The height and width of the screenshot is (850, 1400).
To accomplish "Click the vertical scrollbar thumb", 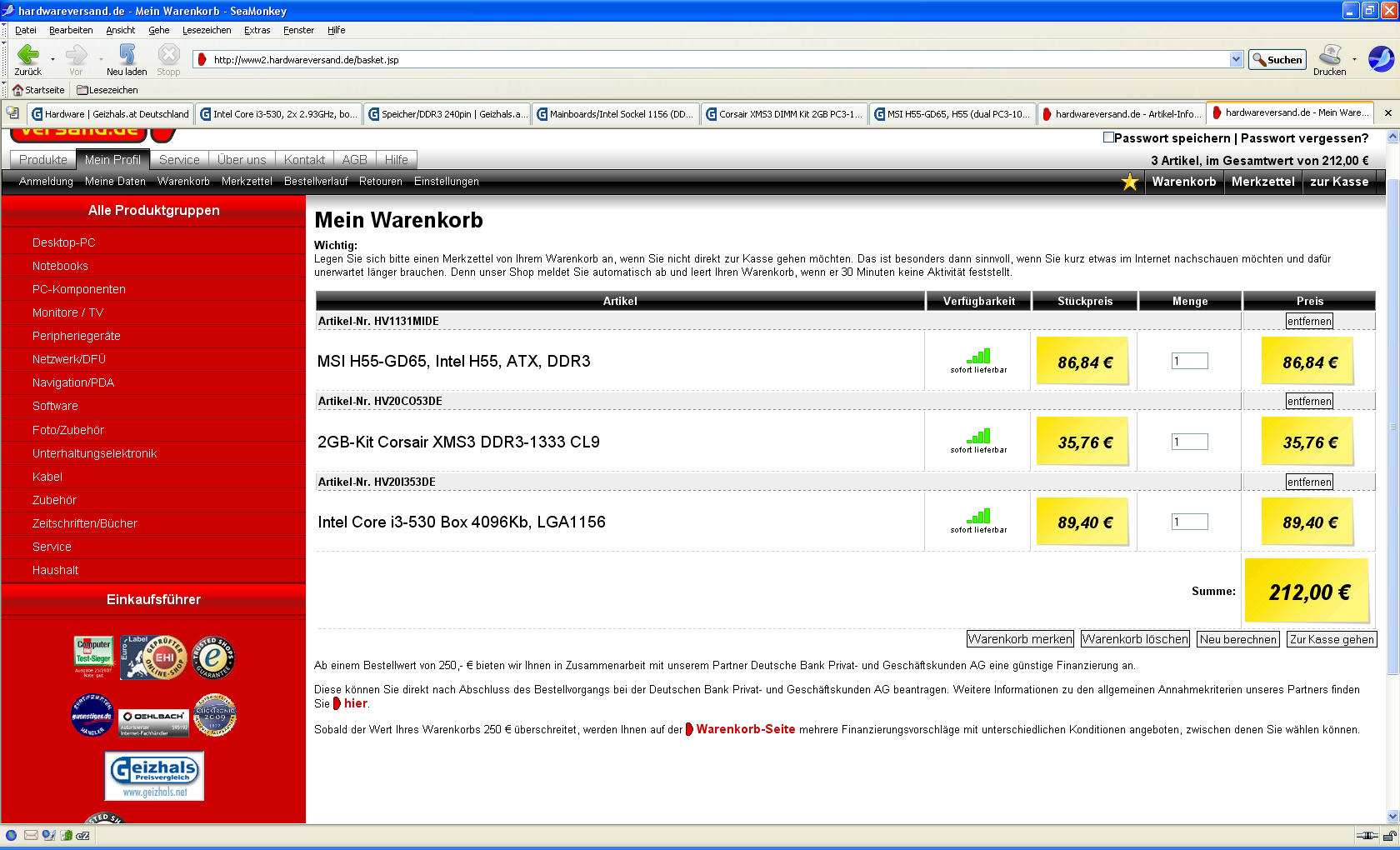I will click(x=1392, y=427).
